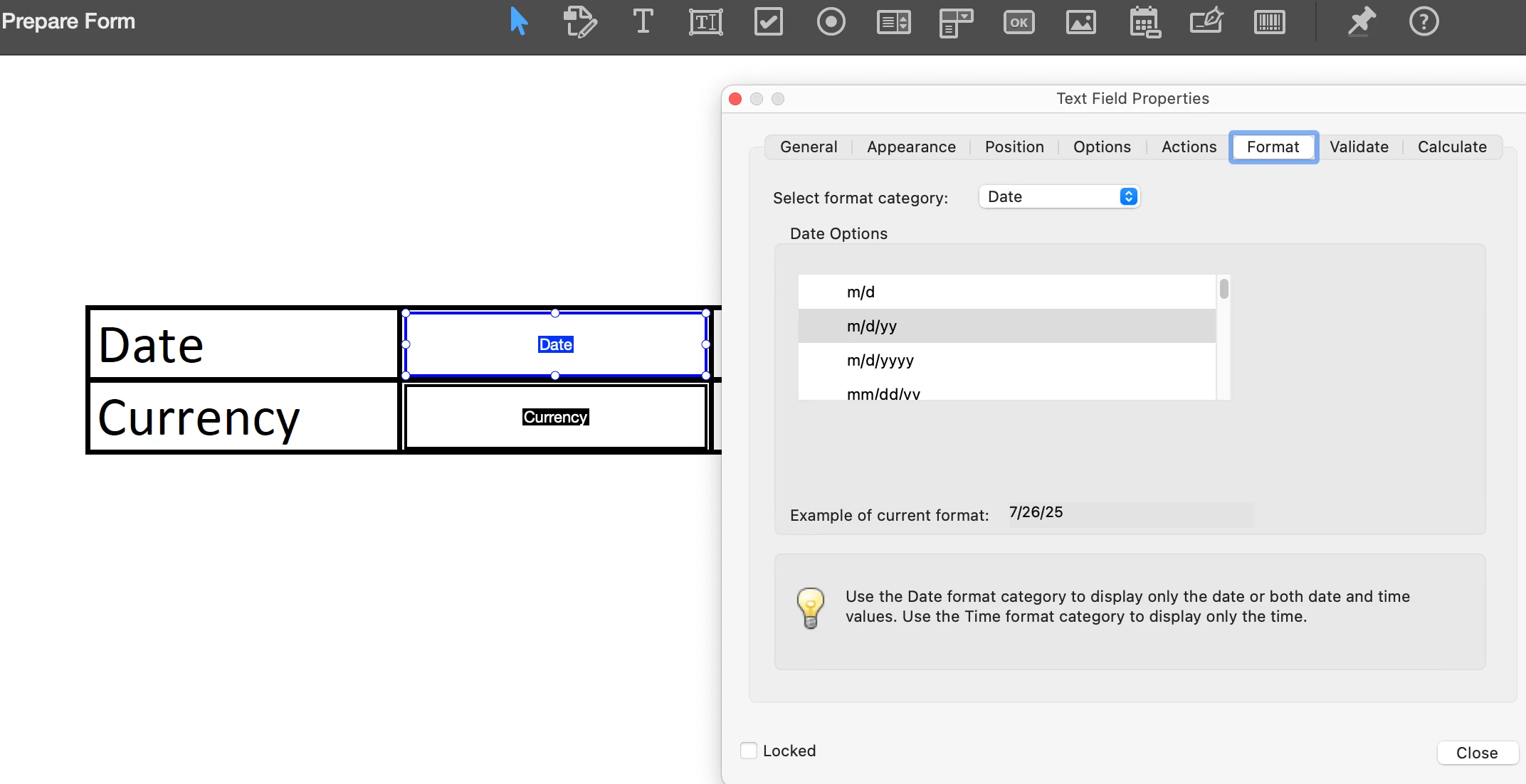
Task: Select the Currency form field
Action: (555, 417)
